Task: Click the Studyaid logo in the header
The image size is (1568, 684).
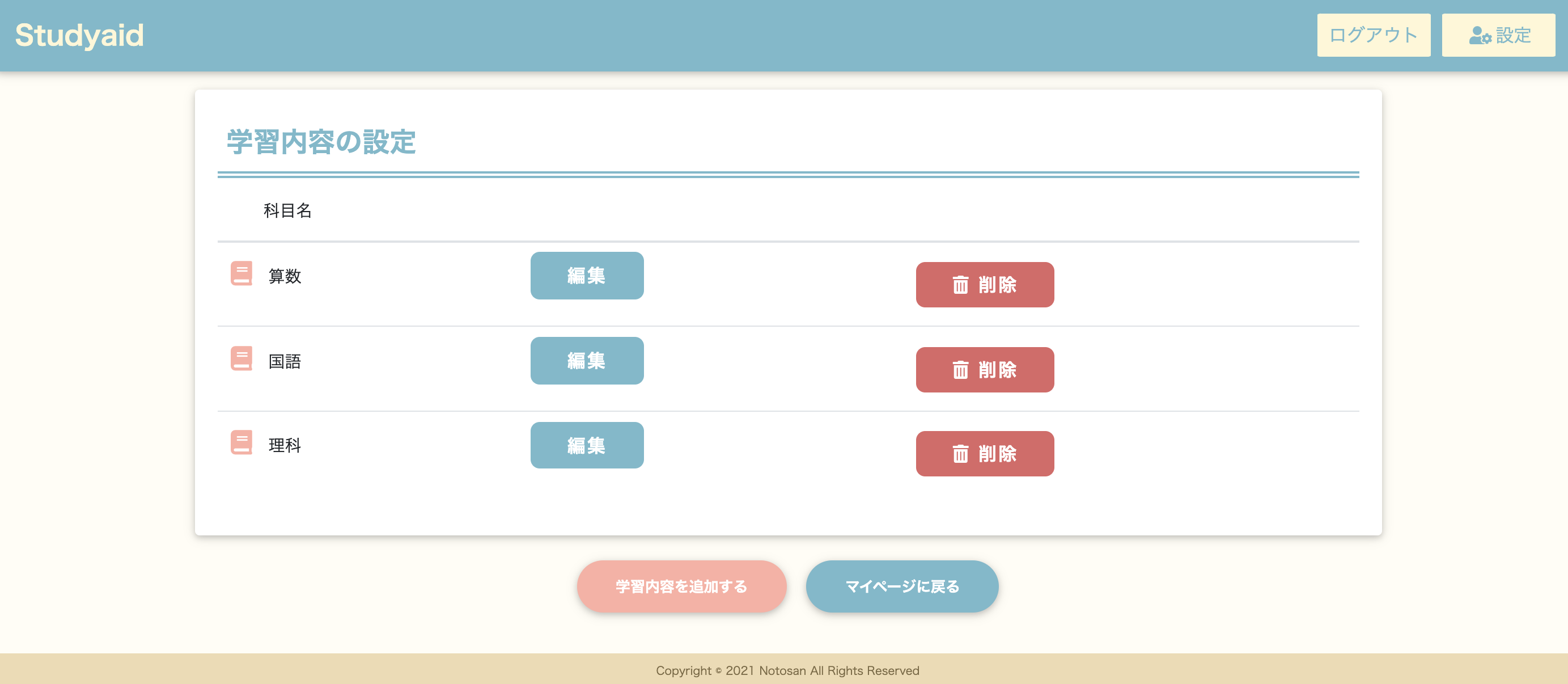Action: (80, 35)
